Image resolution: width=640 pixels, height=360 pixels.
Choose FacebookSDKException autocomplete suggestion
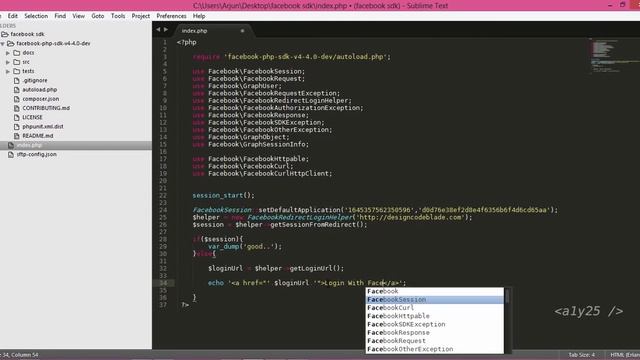[x=435, y=324]
